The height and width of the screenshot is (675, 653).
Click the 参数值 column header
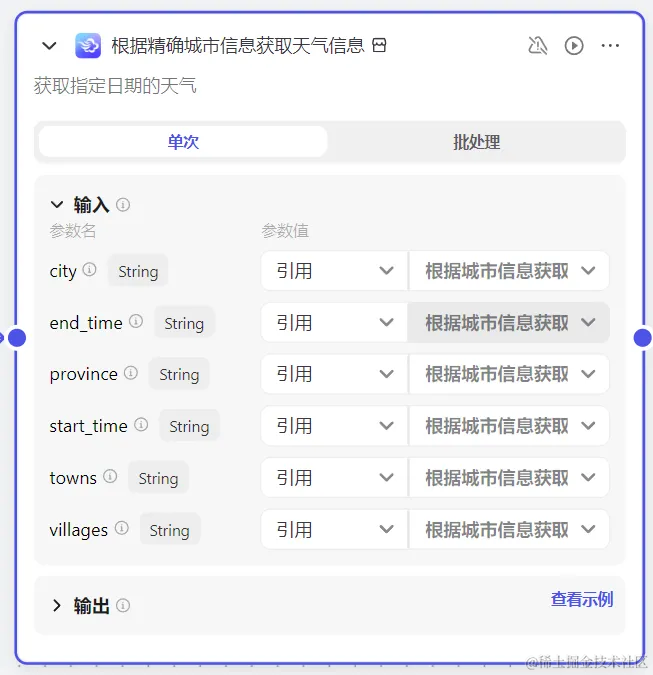(x=285, y=231)
